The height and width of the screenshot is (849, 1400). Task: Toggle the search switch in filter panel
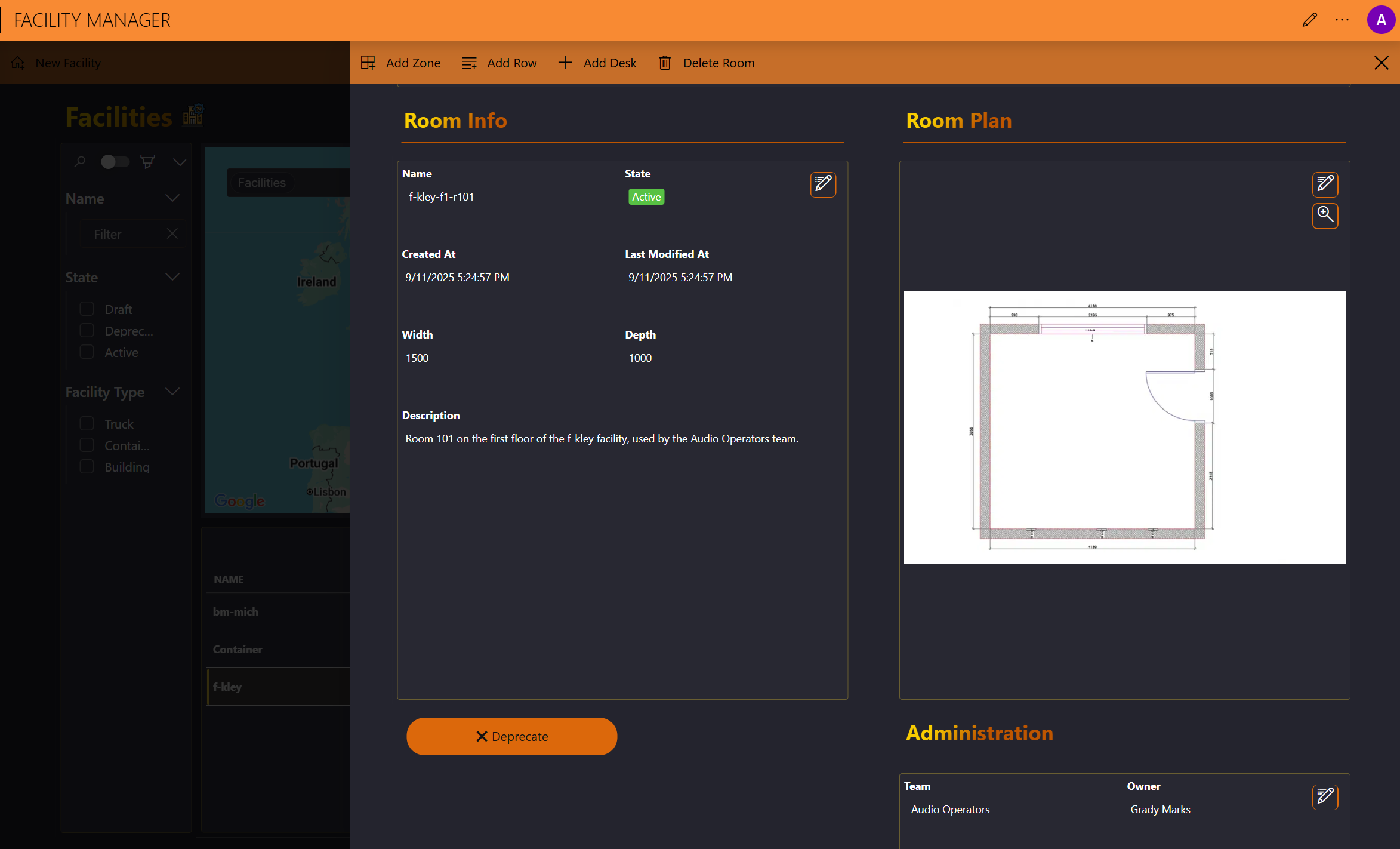(115, 162)
